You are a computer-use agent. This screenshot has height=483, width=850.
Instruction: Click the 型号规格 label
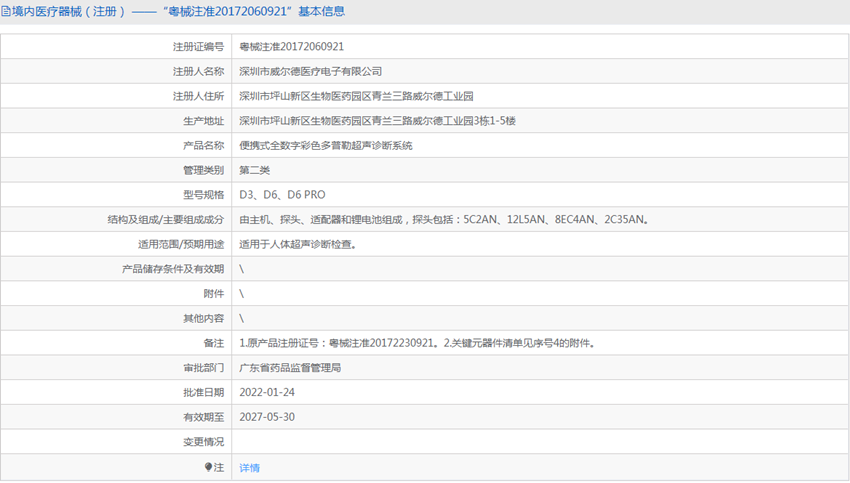(x=203, y=195)
